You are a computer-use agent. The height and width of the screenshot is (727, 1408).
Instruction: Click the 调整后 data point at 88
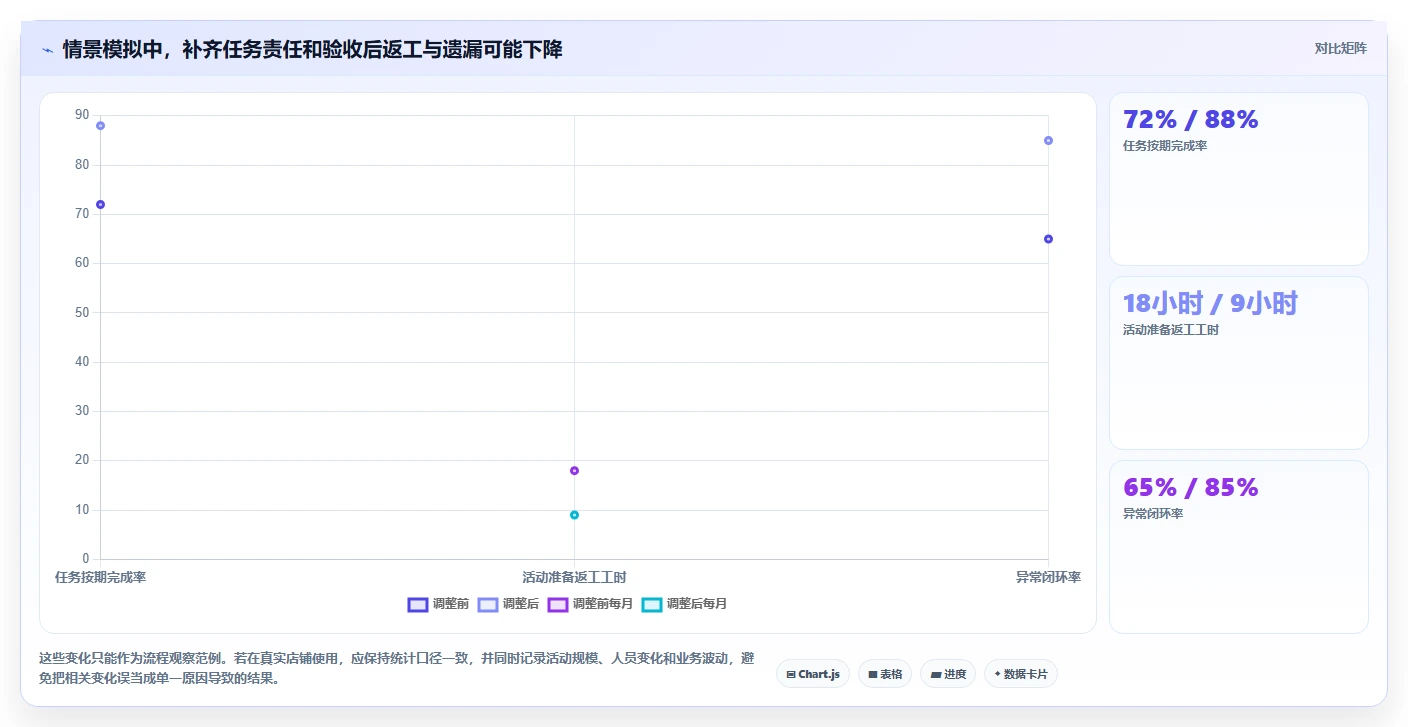[100, 125]
